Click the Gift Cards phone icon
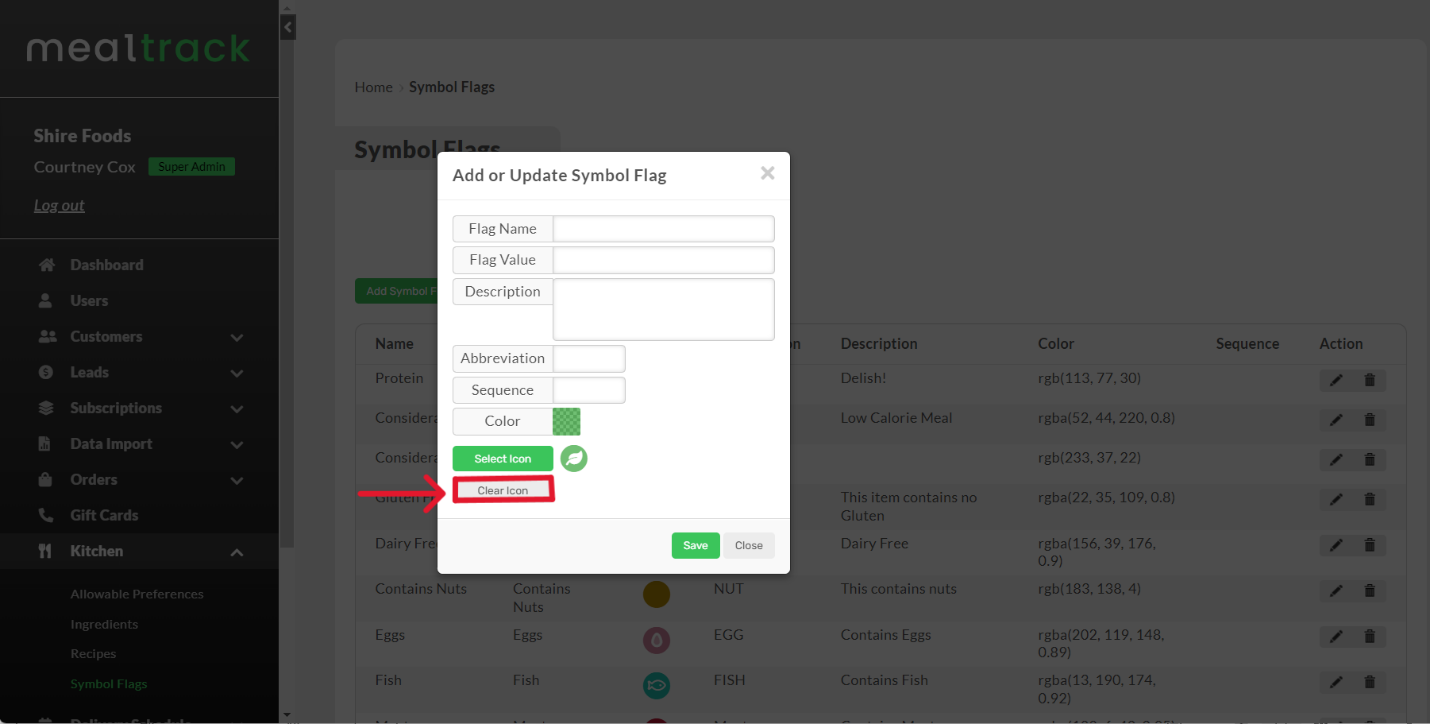The width and height of the screenshot is (1430, 724). (45, 515)
